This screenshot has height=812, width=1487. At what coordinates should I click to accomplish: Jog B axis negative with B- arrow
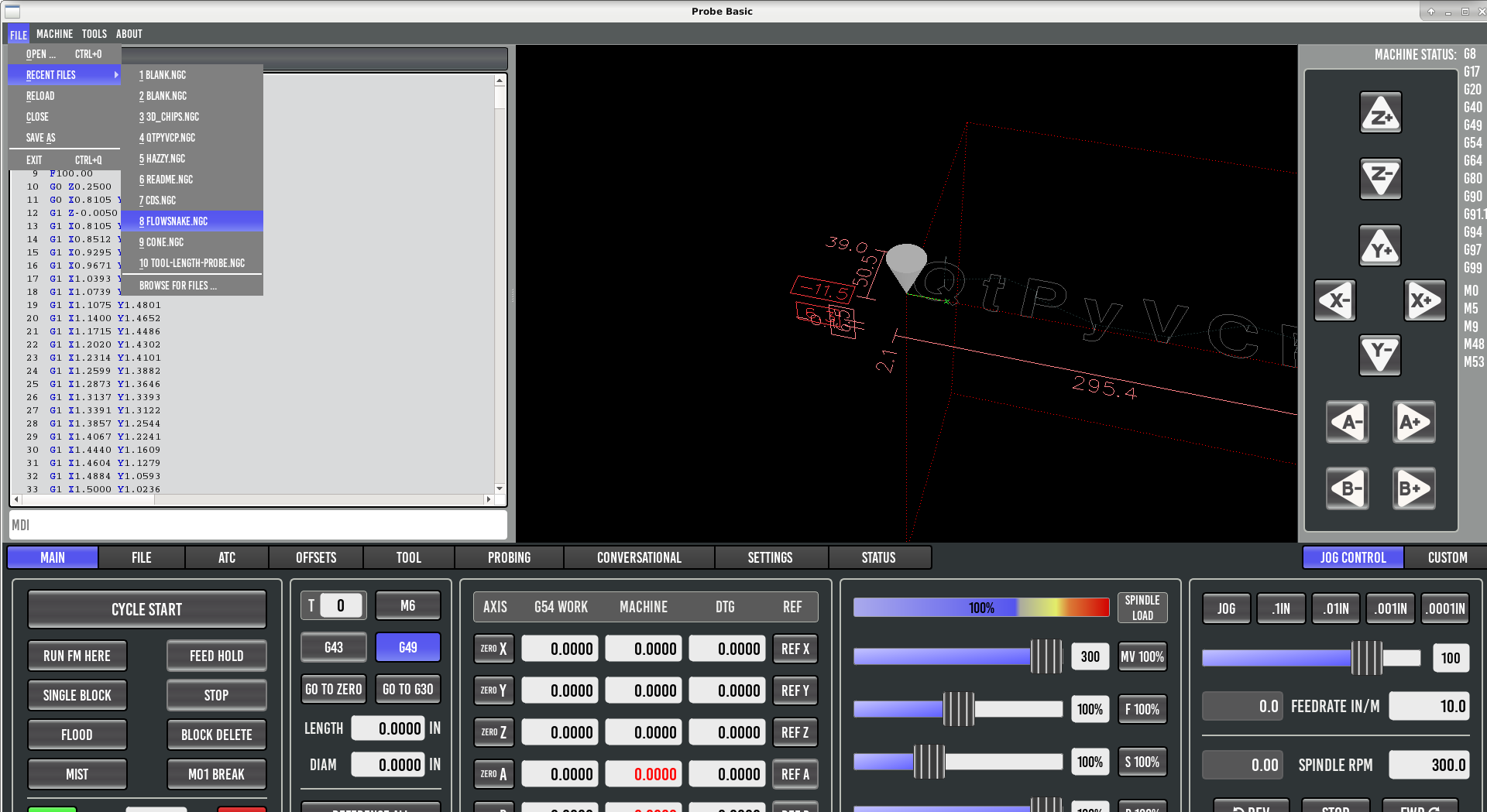point(1348,488)
